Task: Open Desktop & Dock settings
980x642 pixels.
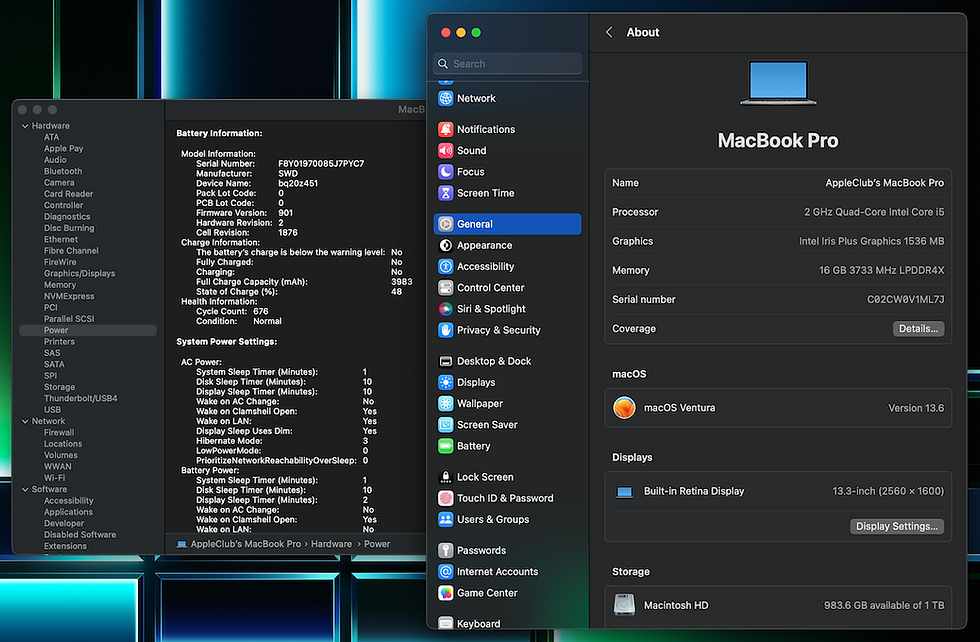Action: [507, 361]
